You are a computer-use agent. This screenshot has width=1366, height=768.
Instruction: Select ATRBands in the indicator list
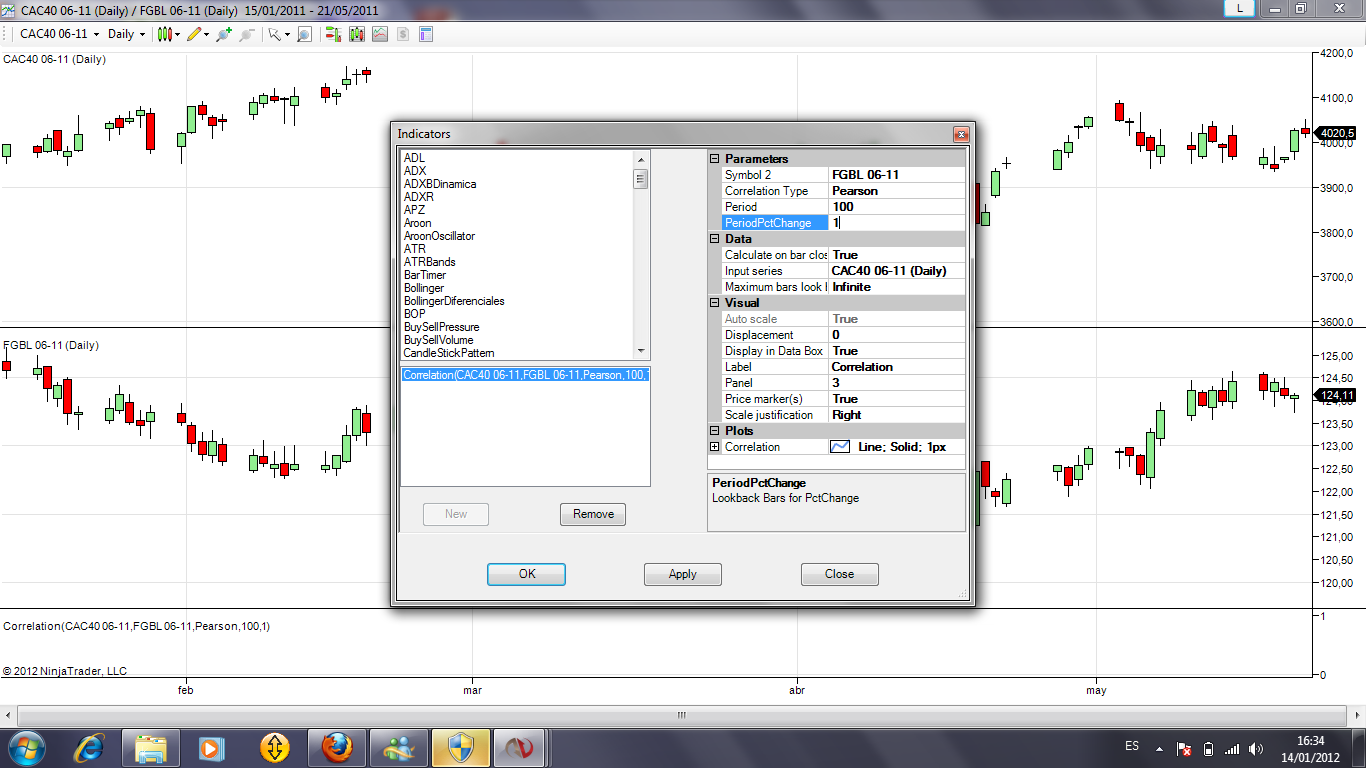click(x=429, y=262)
